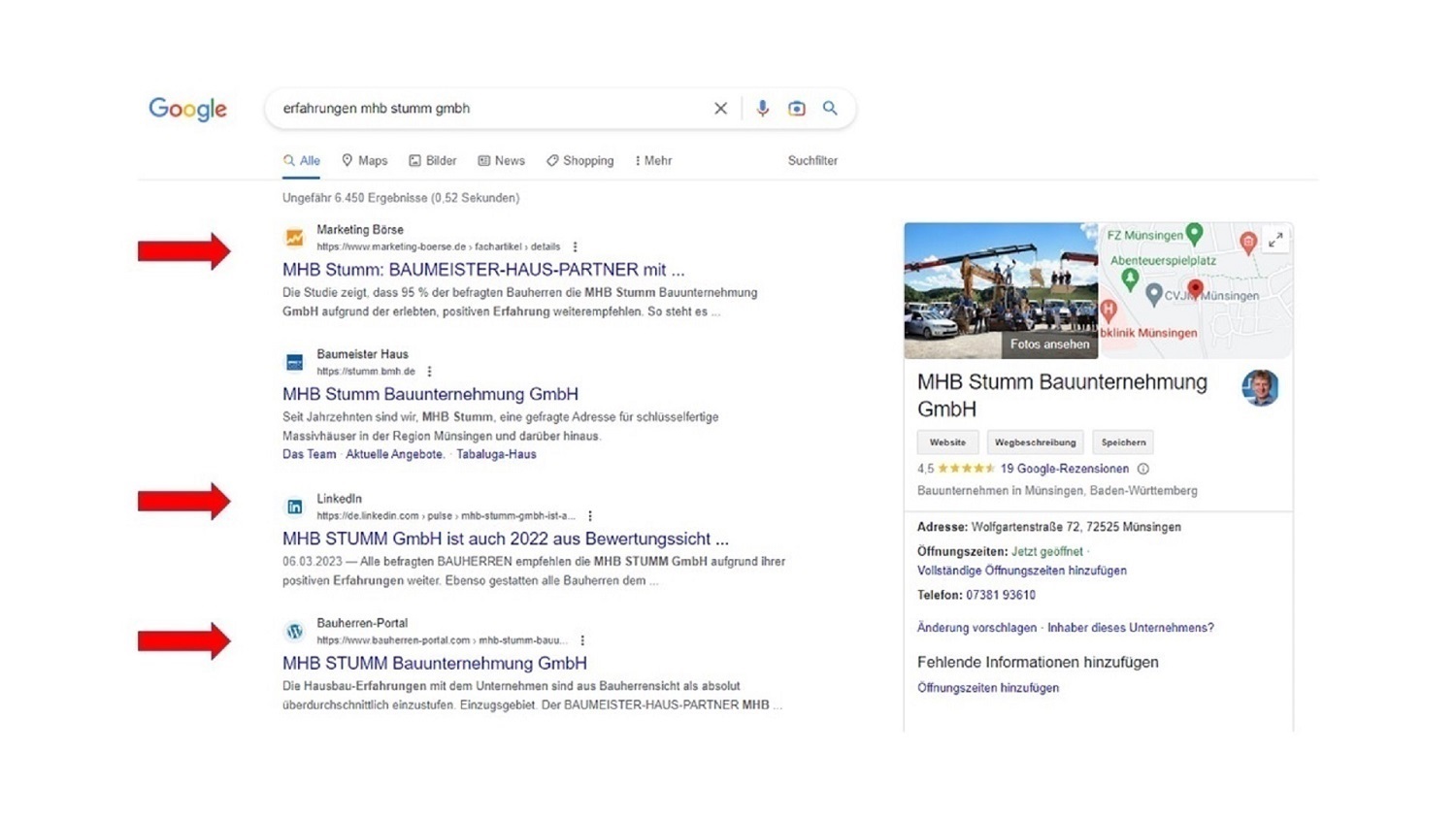Click 'Inhaber dieses Unternehmens?' link
The height and width of the screenshot is (818, 1456).
click(x=1131, y=628)
